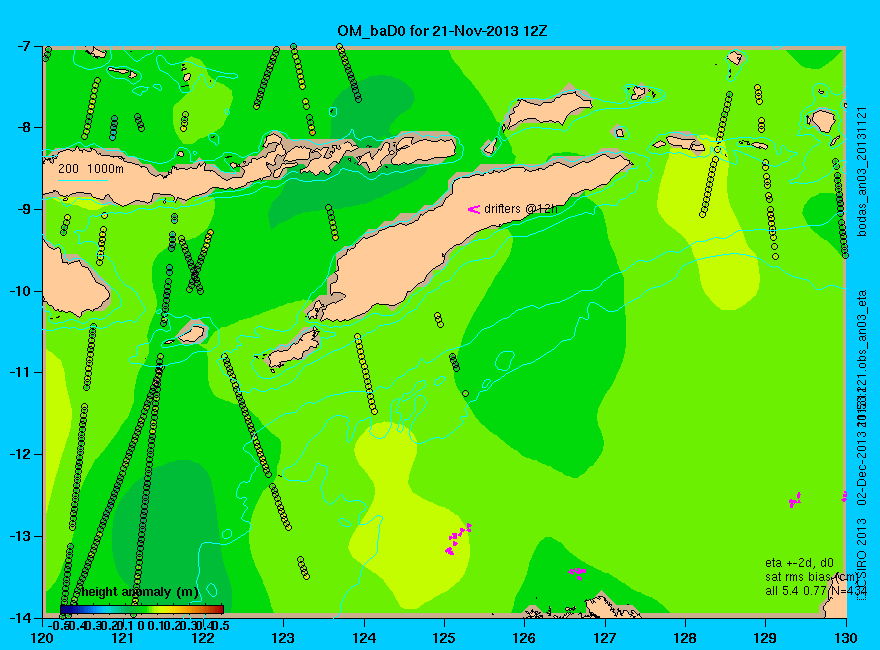Click longitude tick label "128"
This screenshot has height=650, width=880.
pos(685,638)
